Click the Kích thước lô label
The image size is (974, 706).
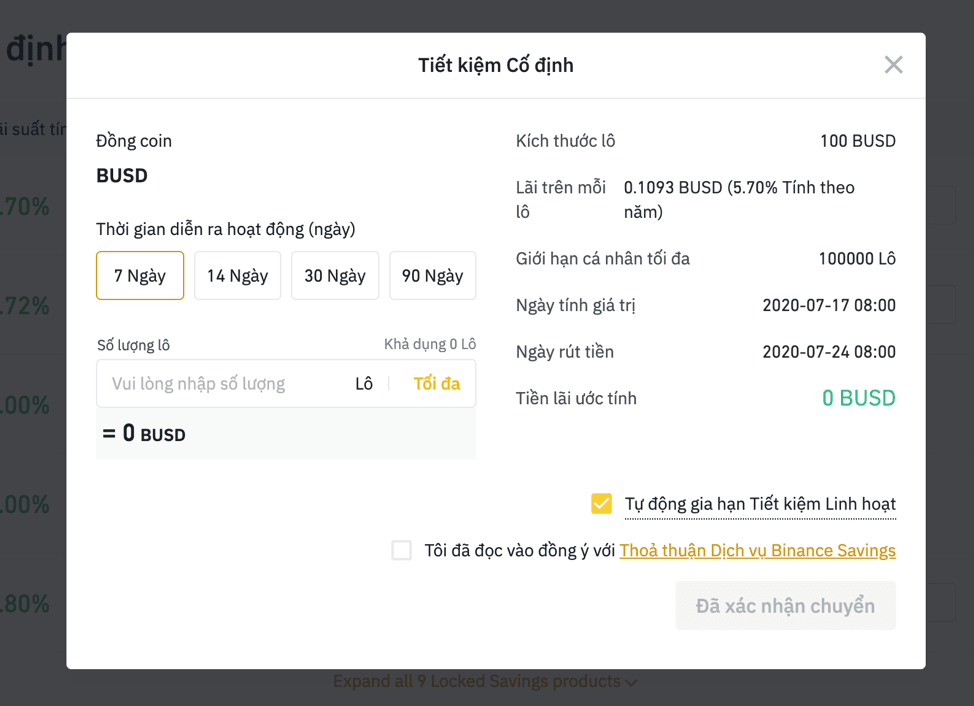coord(565,141)
